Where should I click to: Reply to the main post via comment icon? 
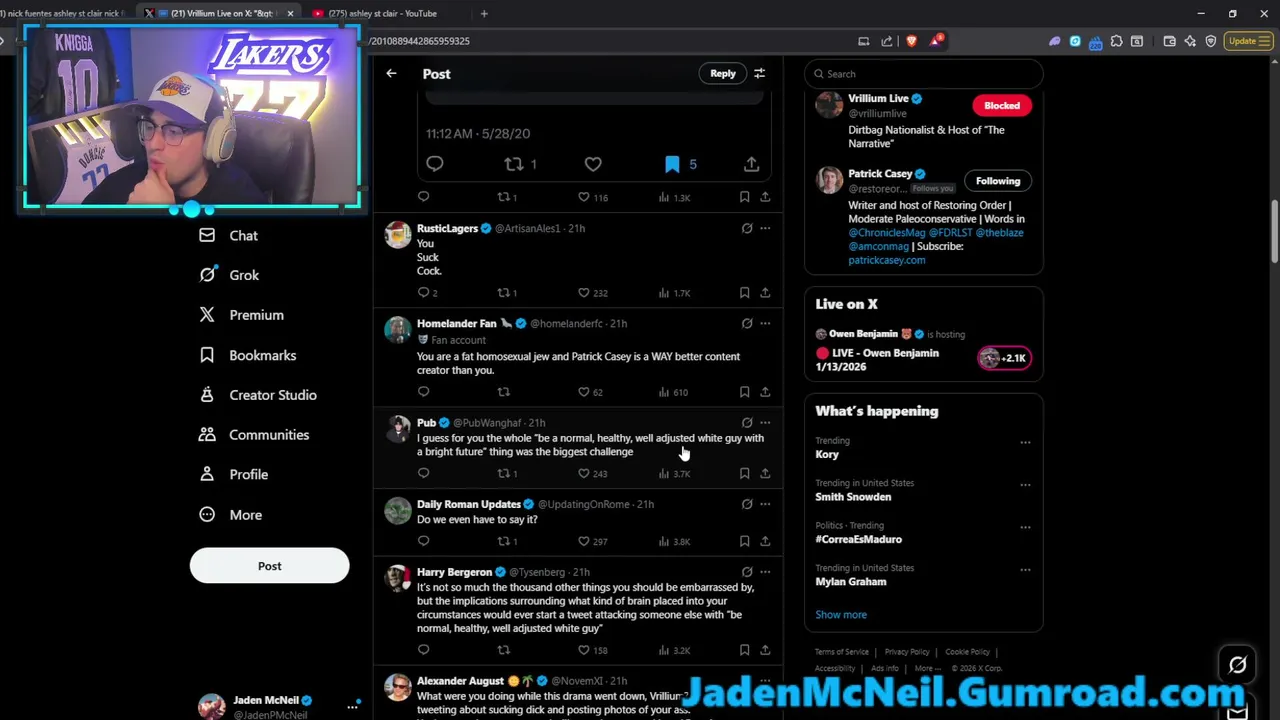(435, 164)
